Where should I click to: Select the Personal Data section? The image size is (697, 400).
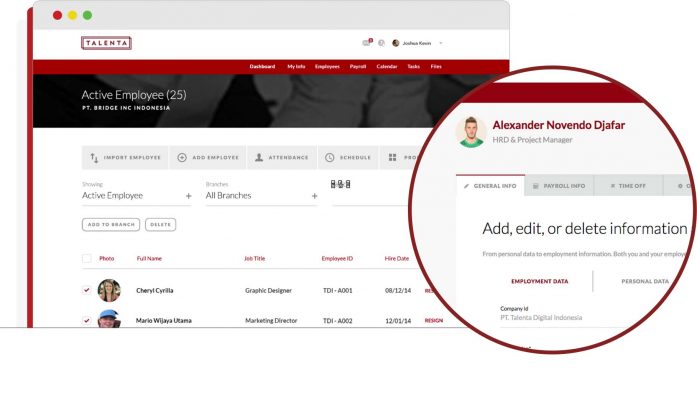[x=645, y=281]
